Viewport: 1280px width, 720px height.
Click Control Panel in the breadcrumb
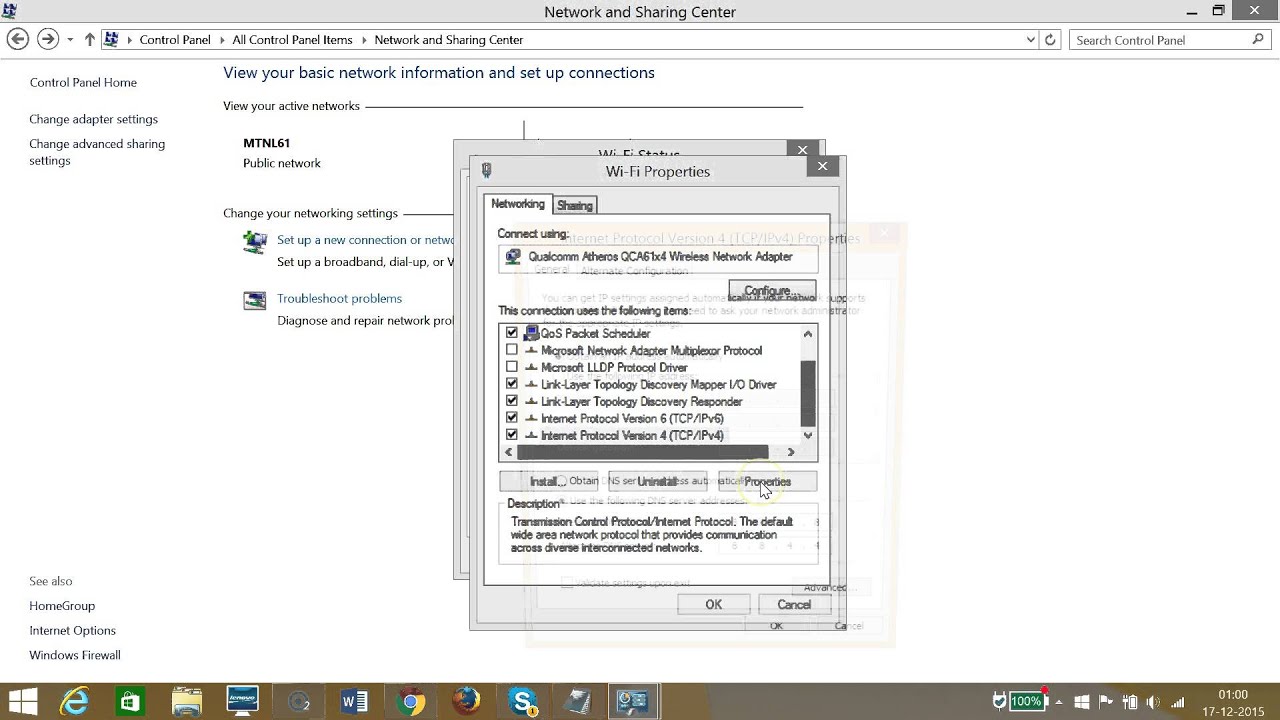[x=175, y=40]
